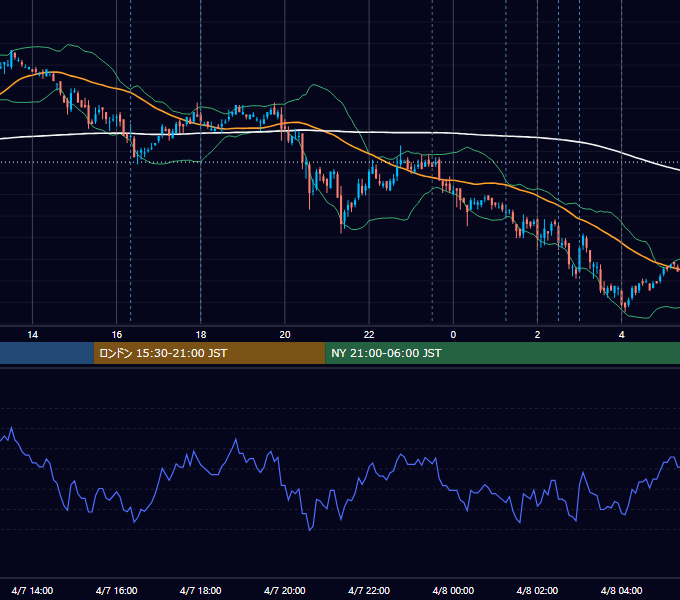Click the blue session bar before London
680x600 pixels.
tap(47, 353)
